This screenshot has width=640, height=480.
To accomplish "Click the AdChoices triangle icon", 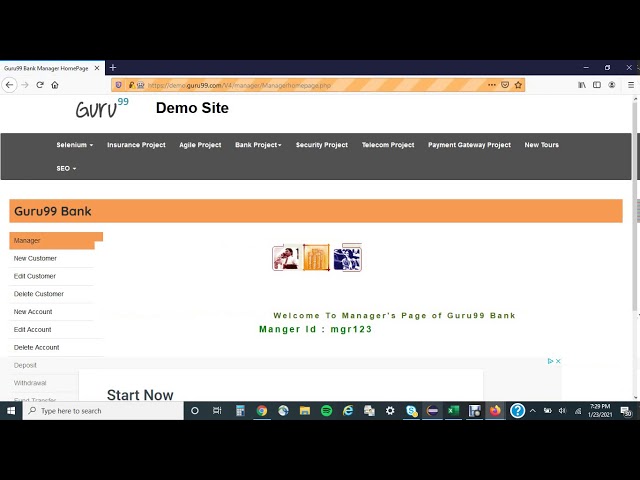I will 551,361.
